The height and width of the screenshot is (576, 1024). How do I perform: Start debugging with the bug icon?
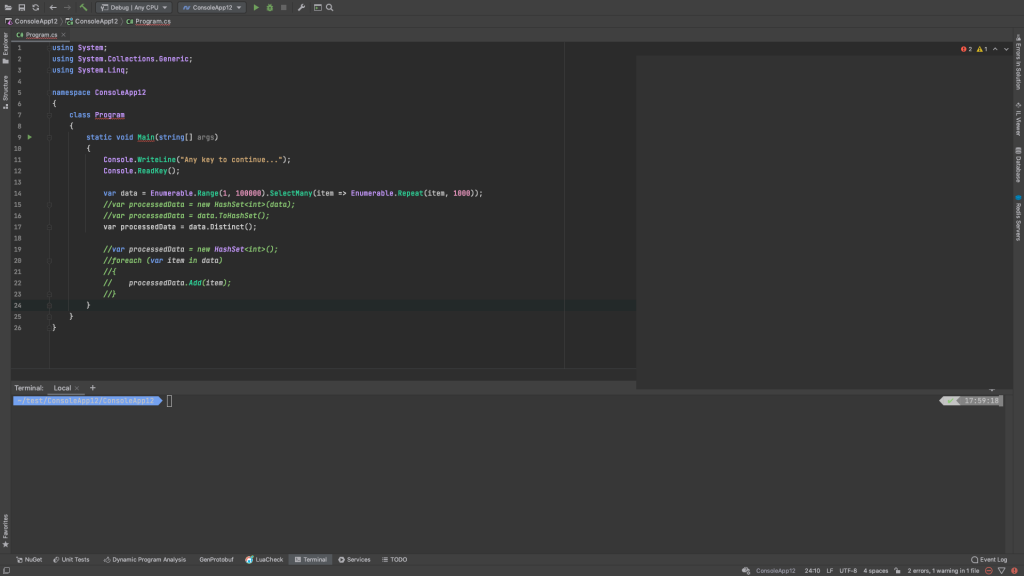pos(270,8)
